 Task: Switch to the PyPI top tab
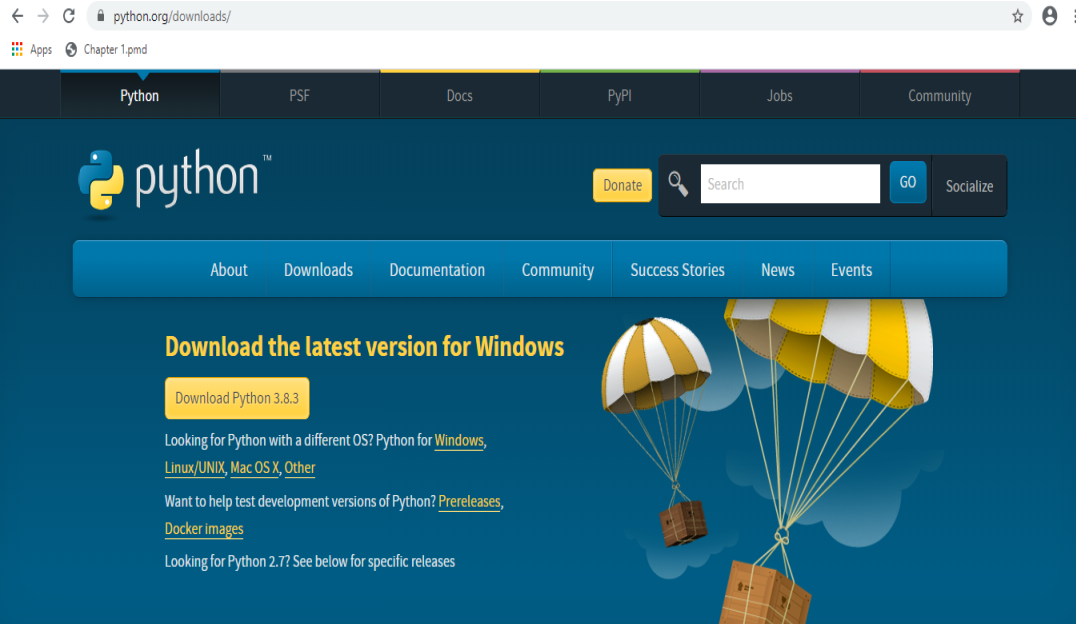(x=619, y=96)
